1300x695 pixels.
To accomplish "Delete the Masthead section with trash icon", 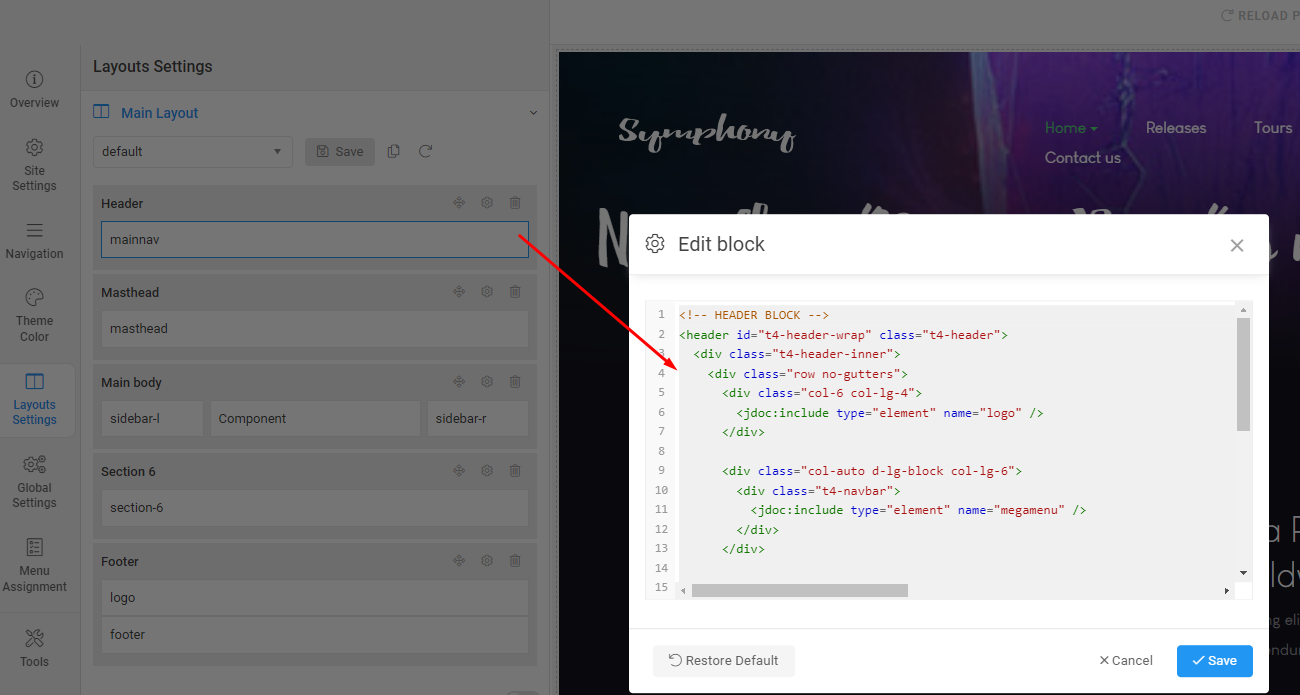I will pyautogui.click(x=515, y=292).
